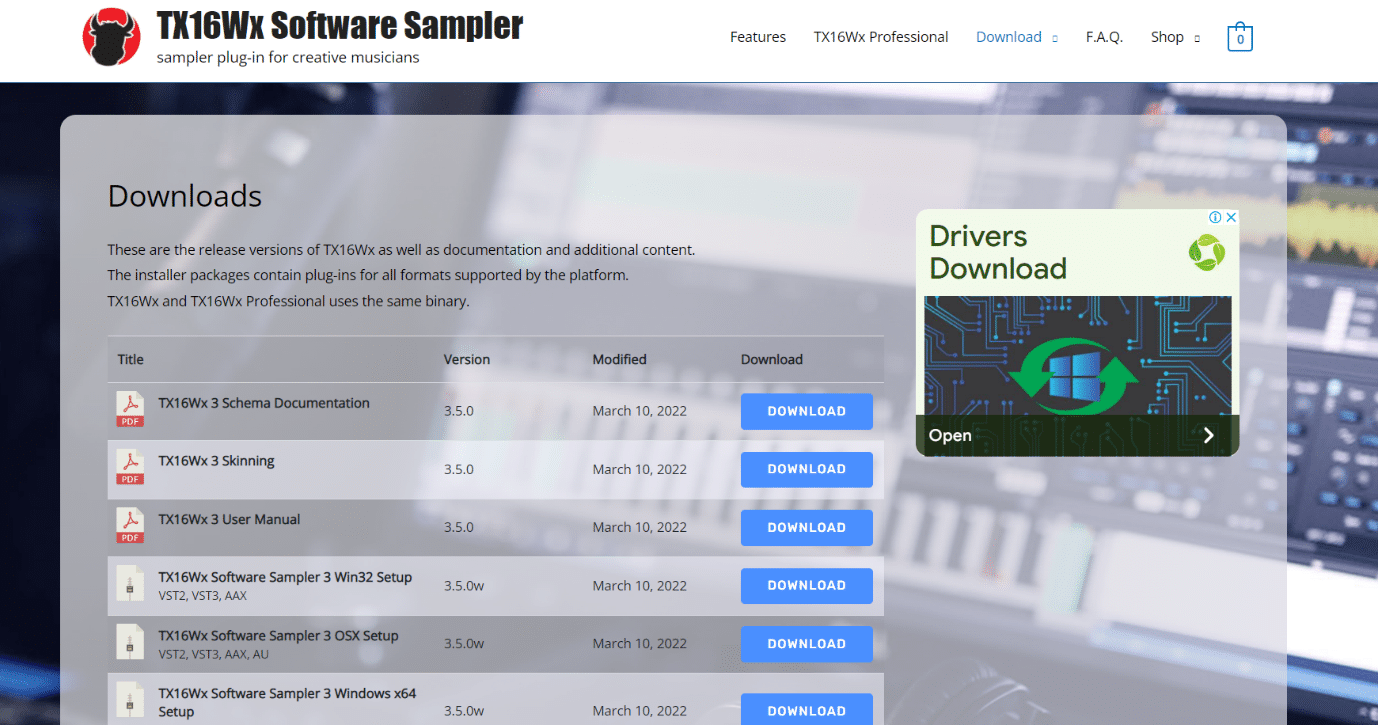Click version 3.5.0w in Win32 Setup row
The image size is (1378, 725).
pos(464,585)
